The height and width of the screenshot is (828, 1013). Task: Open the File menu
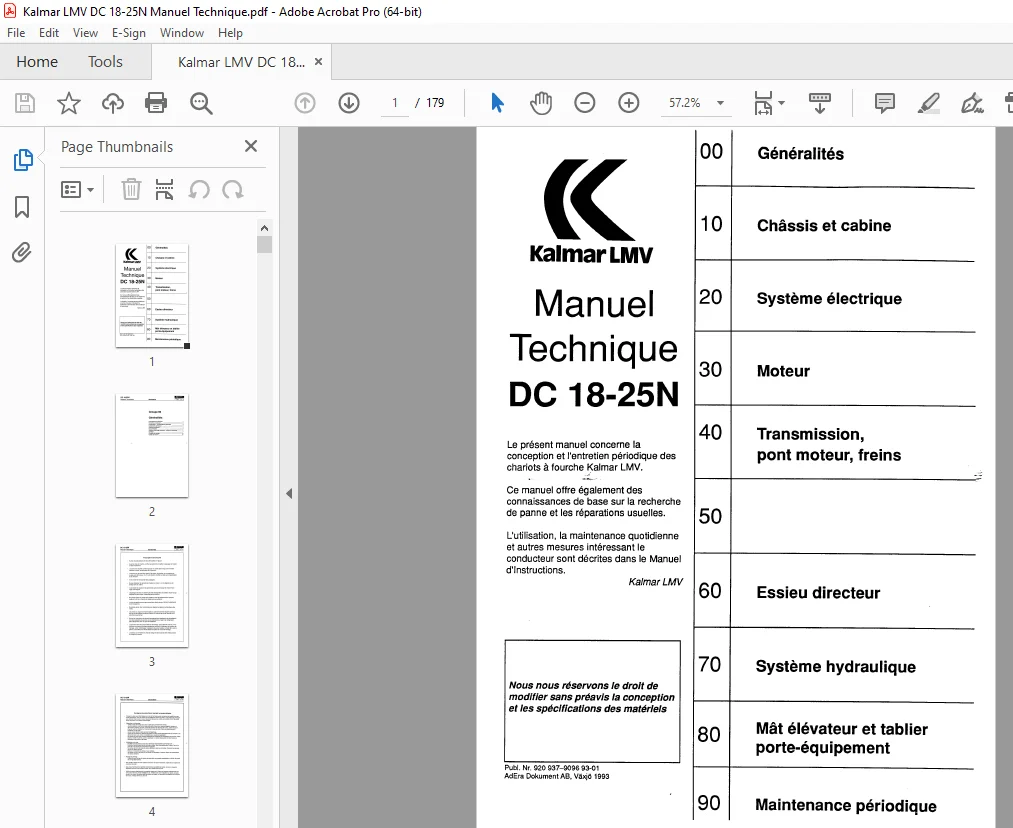[x=16, y=33]
